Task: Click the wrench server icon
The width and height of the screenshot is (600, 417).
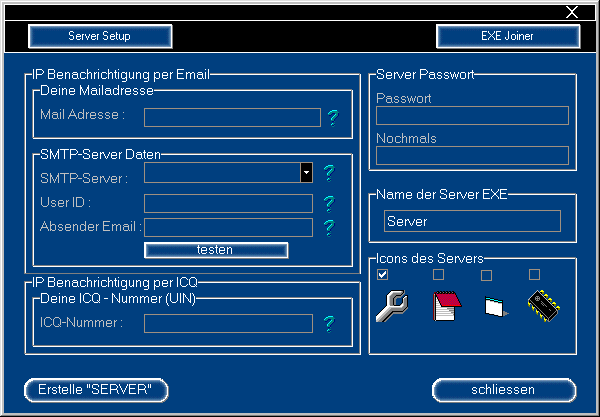Action: click(x=390, y=306)
